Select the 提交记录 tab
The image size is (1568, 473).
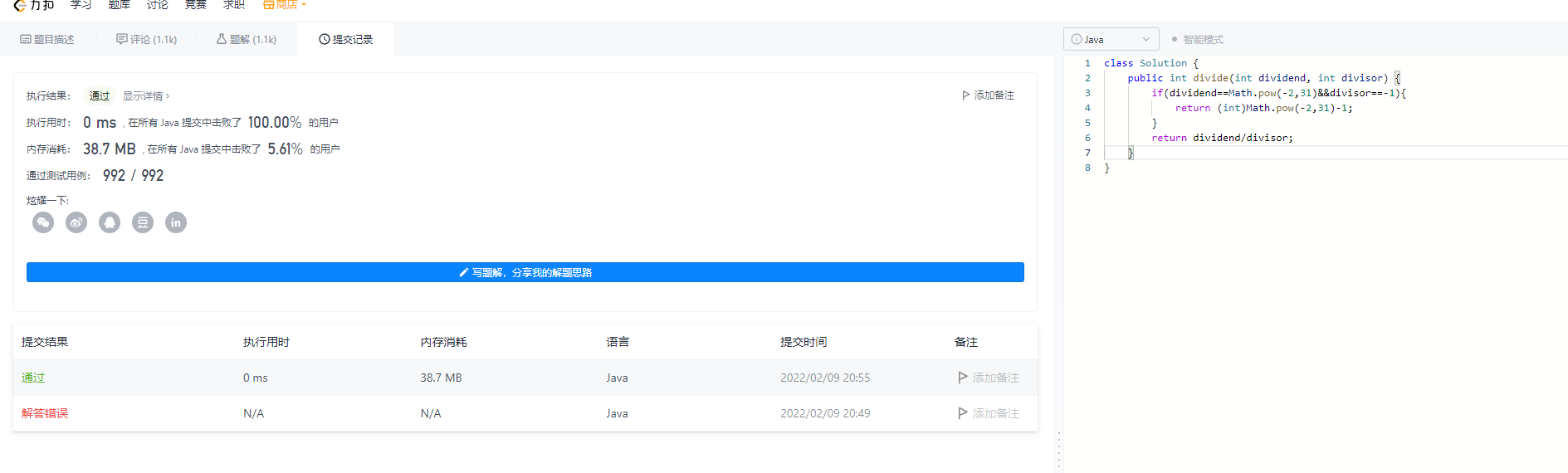point(346,39)
